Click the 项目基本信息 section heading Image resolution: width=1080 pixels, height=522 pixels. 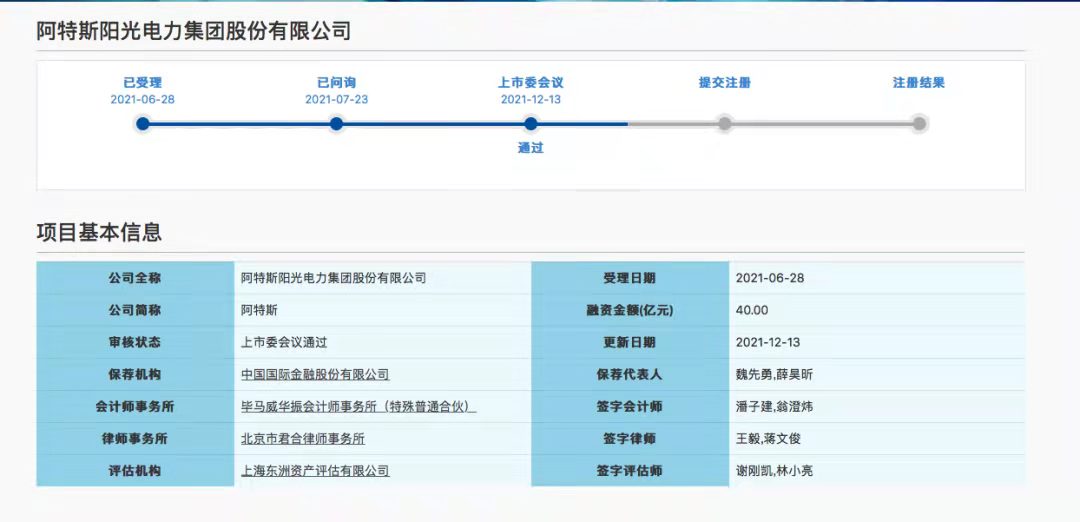tap(99, 233)
